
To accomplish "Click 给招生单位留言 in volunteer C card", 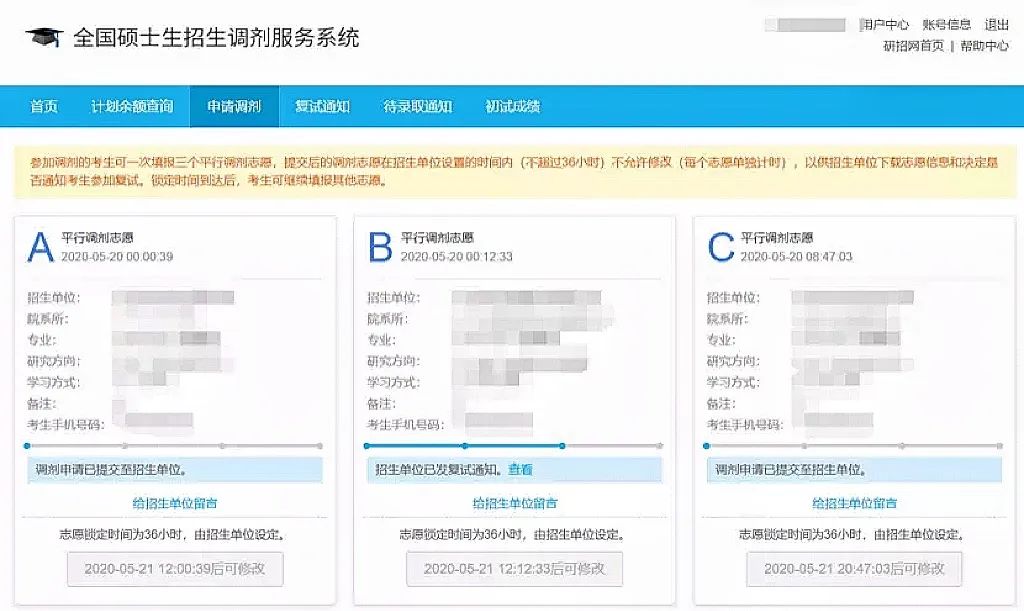I will (854, 503).
